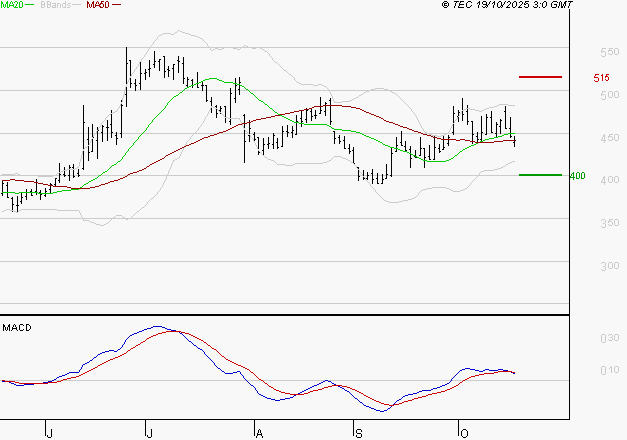This screenshot has width=627, height=440.
Task: Click the 550 price axis label
Action: pyautogui.click(x=609, y=52)
